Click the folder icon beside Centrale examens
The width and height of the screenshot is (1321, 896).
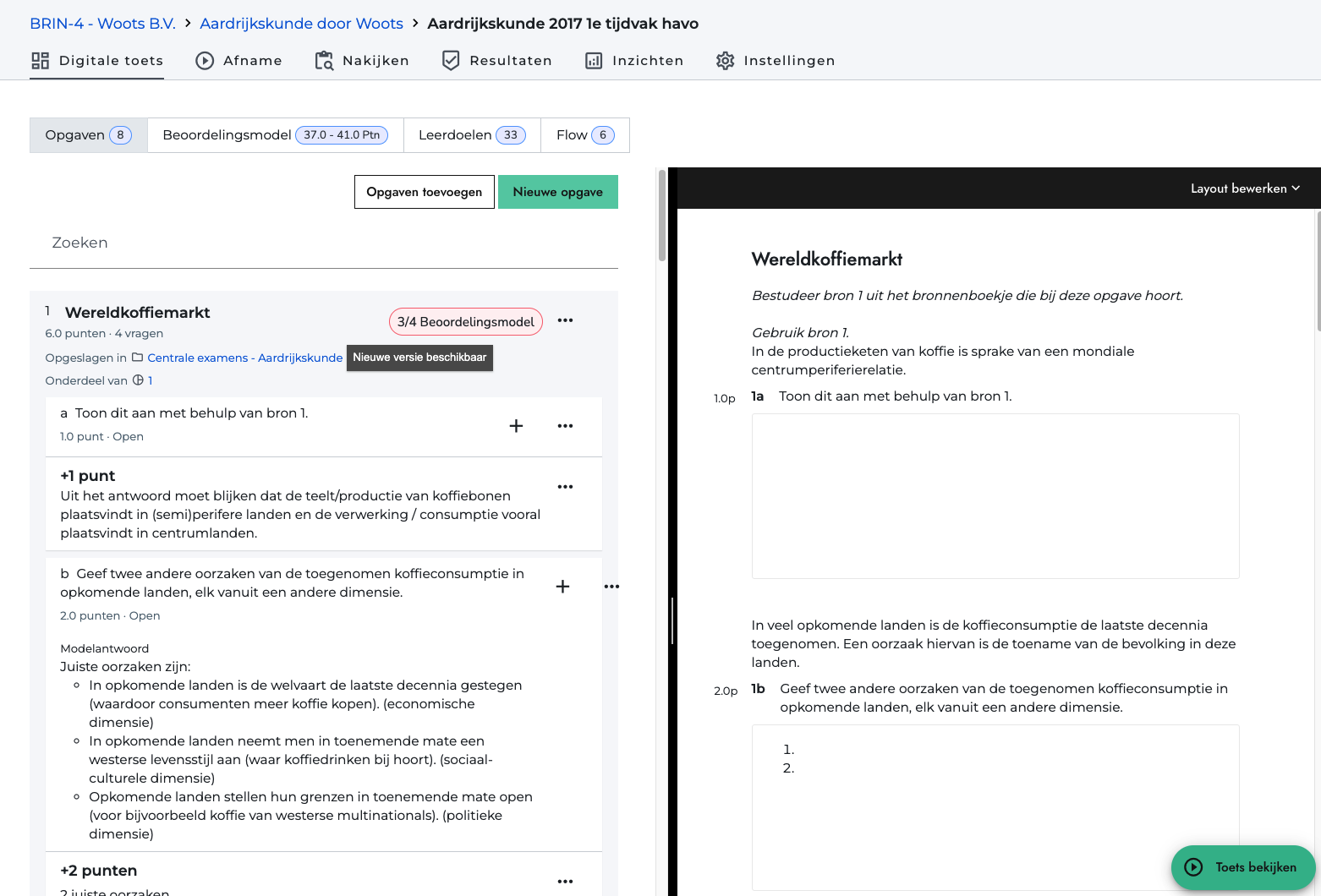click(x=138, y=358)
